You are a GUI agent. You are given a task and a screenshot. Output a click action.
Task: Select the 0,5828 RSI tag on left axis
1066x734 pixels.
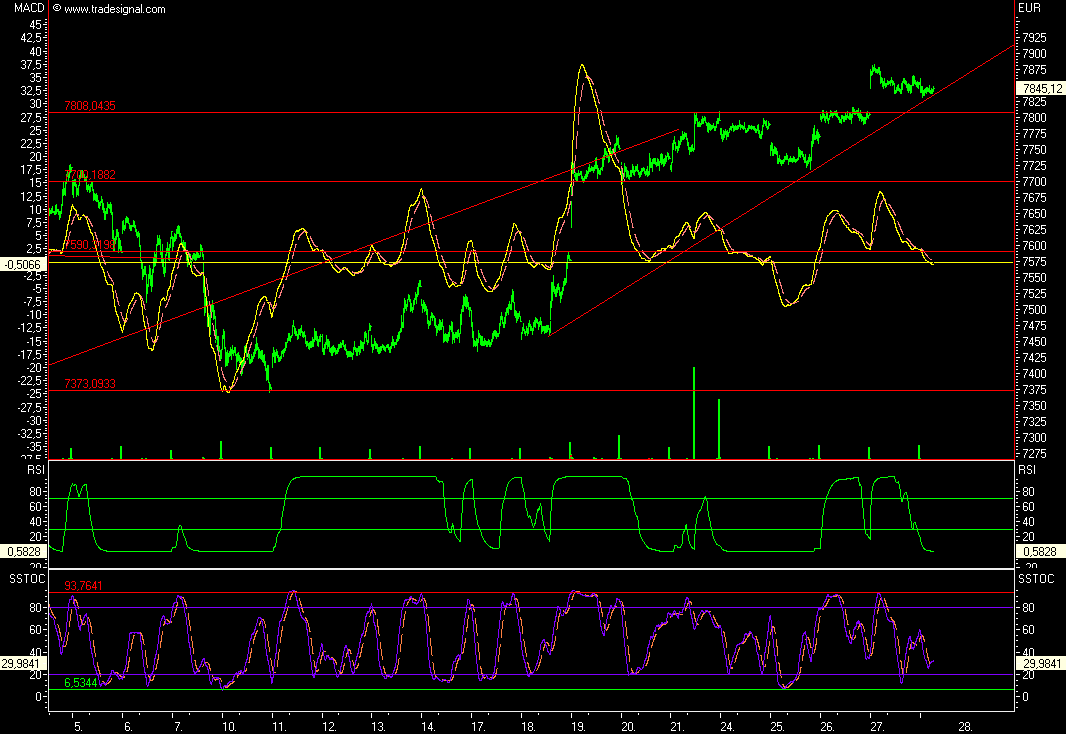(23, 551)
